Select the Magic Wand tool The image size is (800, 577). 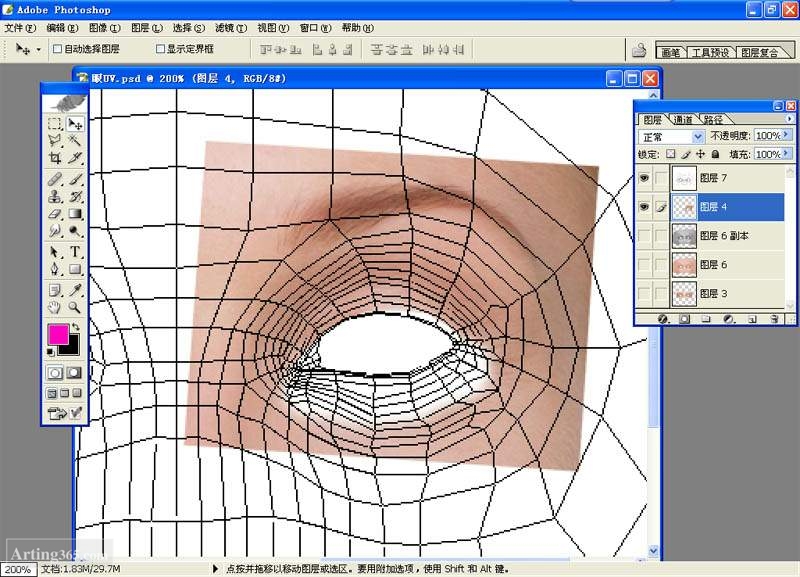(75, 141)
